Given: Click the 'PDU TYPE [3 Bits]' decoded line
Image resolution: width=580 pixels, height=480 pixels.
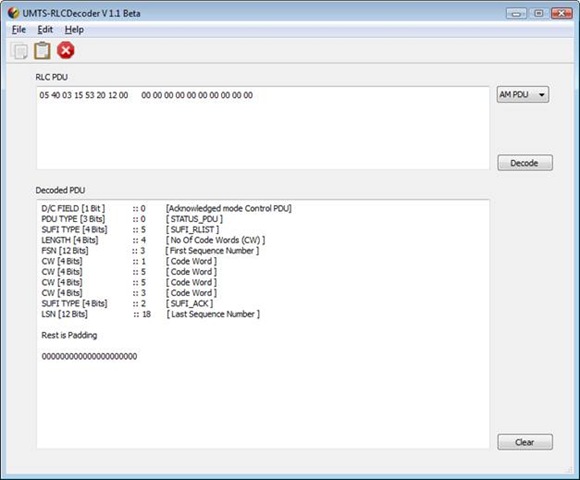Looking at the screenshot, I should (132, 219).
